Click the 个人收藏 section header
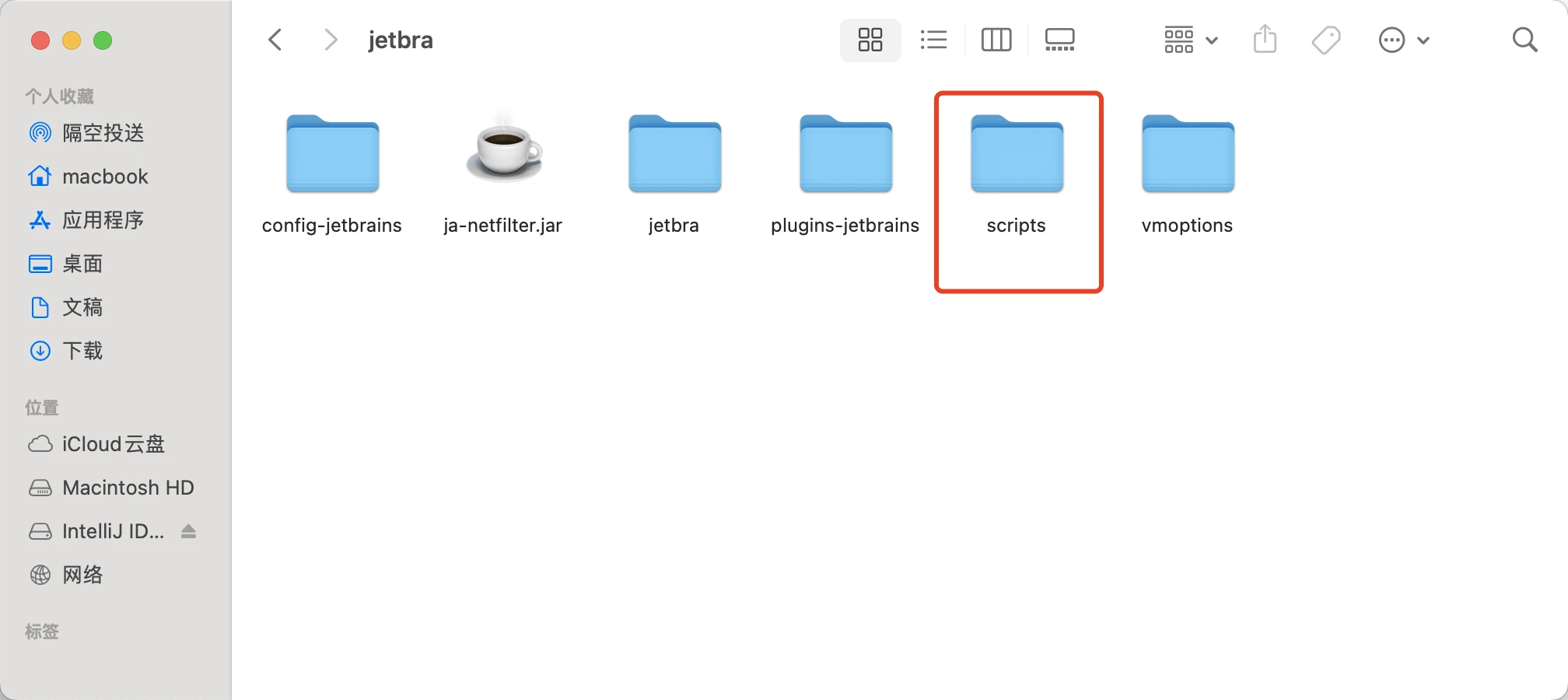This screenshot has width=1568, height=700. point(59,96)
